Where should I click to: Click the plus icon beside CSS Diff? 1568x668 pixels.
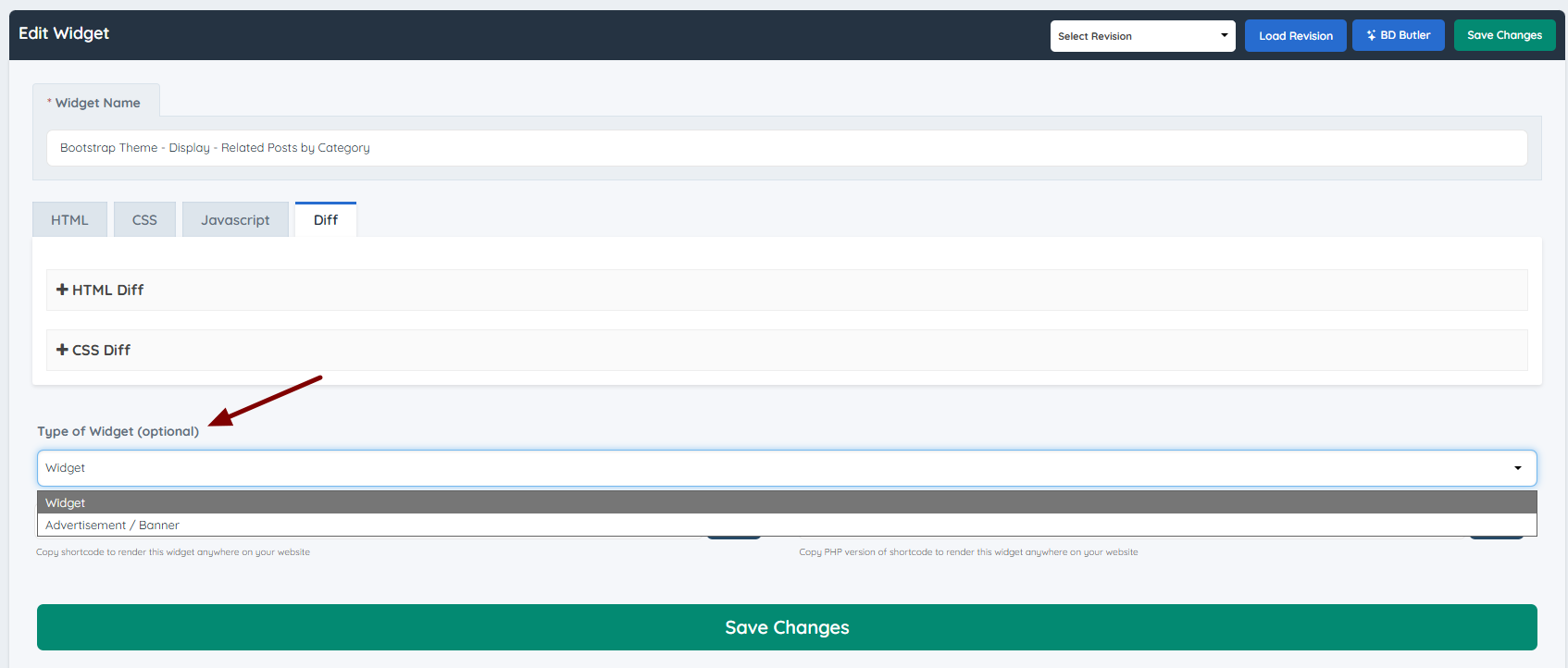62,350
